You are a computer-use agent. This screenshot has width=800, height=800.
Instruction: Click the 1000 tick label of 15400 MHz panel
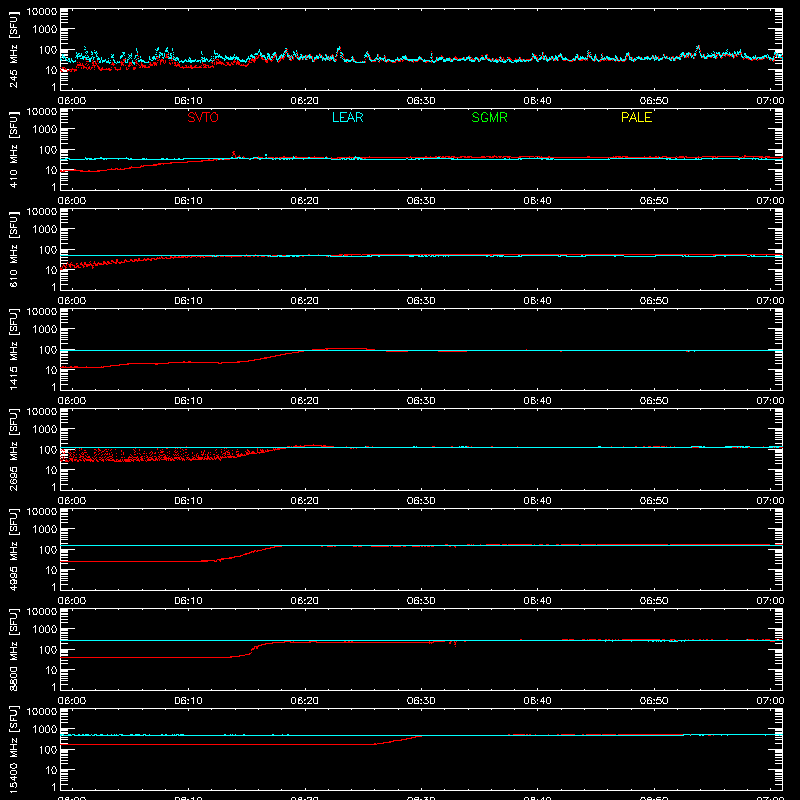click(45, 729)
